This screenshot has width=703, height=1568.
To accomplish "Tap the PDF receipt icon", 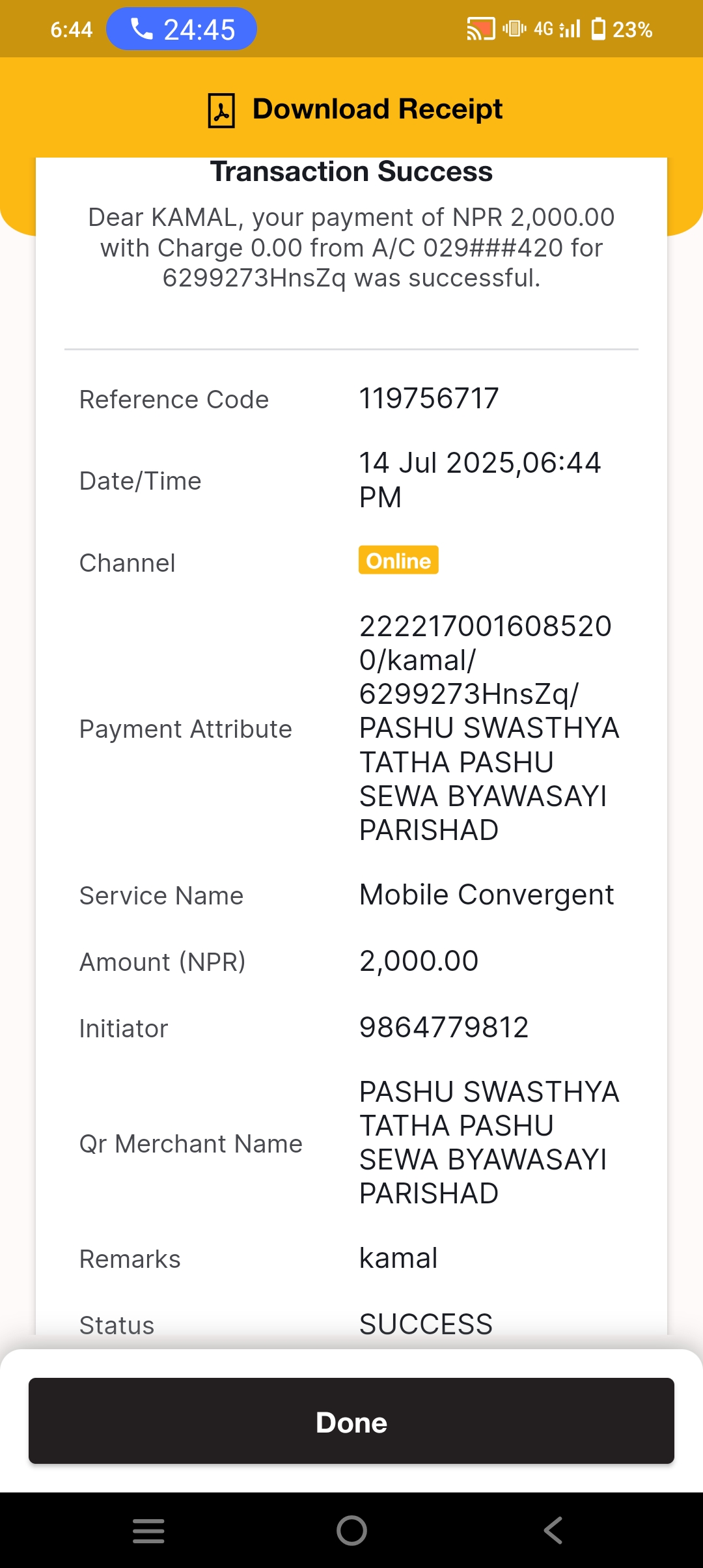I will [x=221, y=110].
